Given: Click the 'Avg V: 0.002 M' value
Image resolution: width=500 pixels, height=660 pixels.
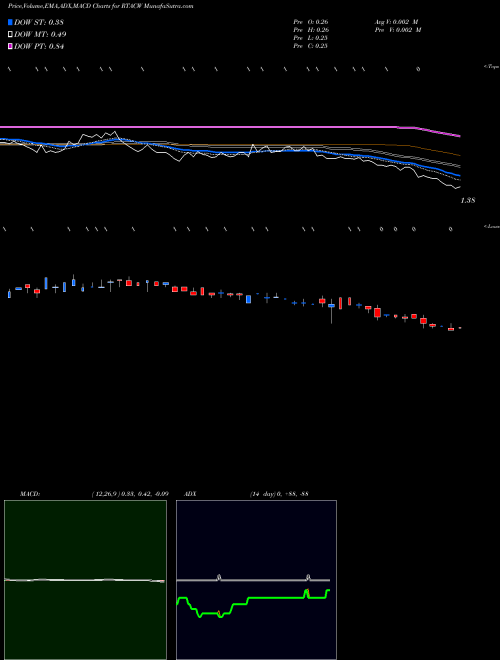Looking at the screenshot, I should pyautogui.click(x=396, y=22).
